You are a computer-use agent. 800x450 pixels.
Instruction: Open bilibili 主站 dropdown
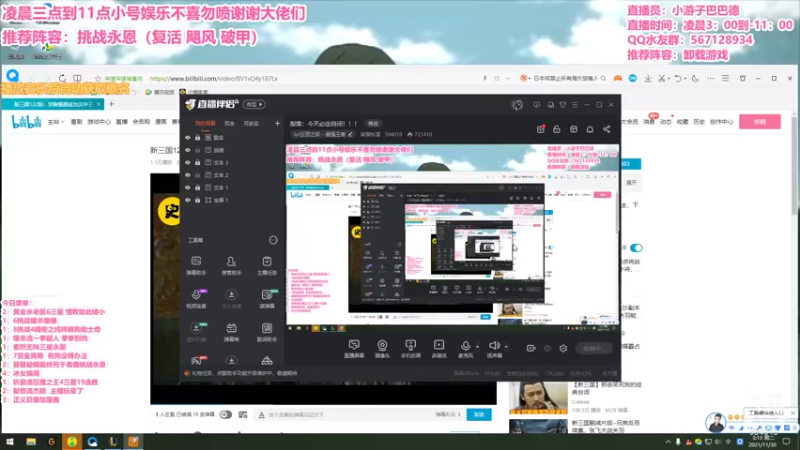click(x=56, y=122)
